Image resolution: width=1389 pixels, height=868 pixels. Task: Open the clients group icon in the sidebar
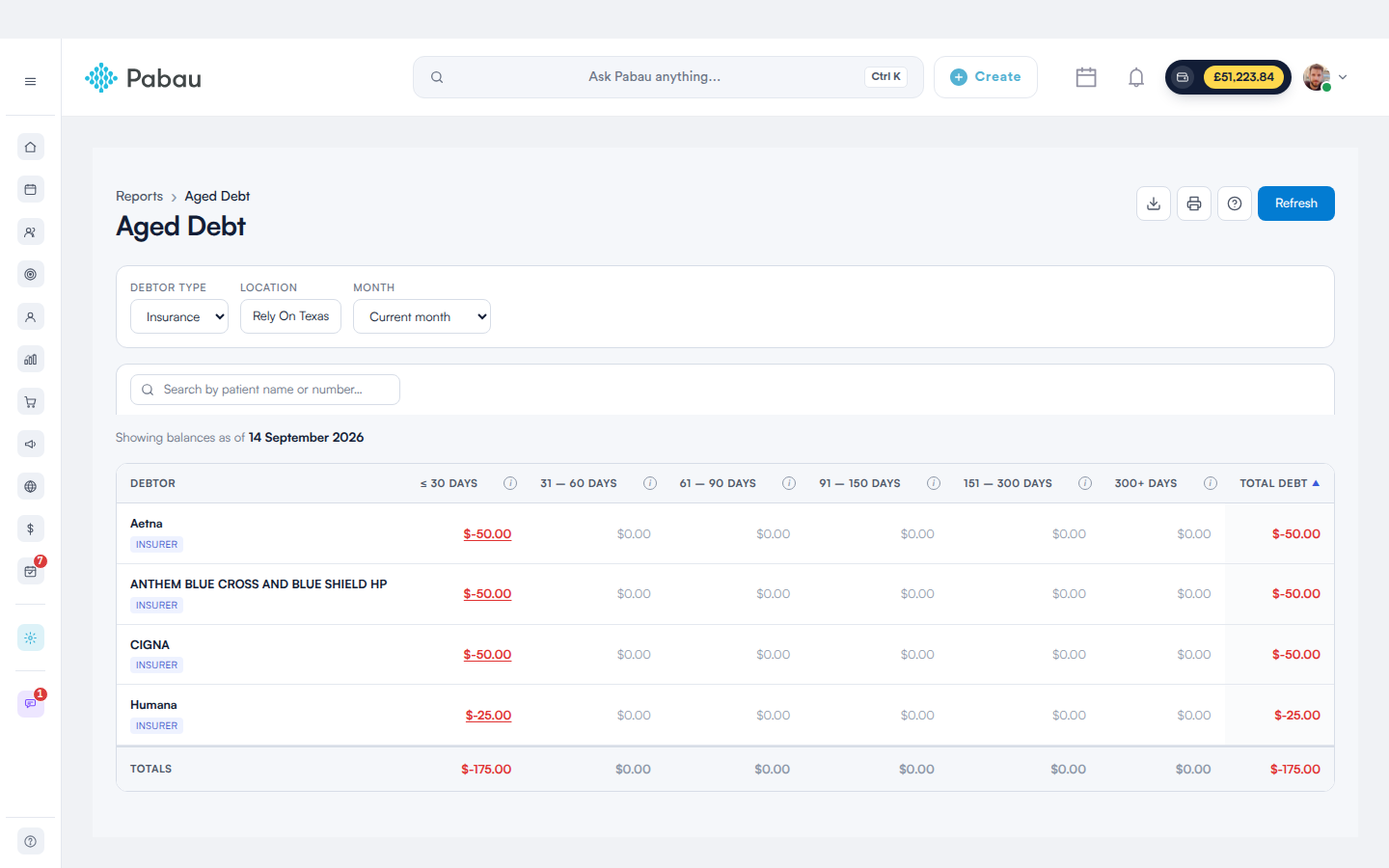[31, 231]
